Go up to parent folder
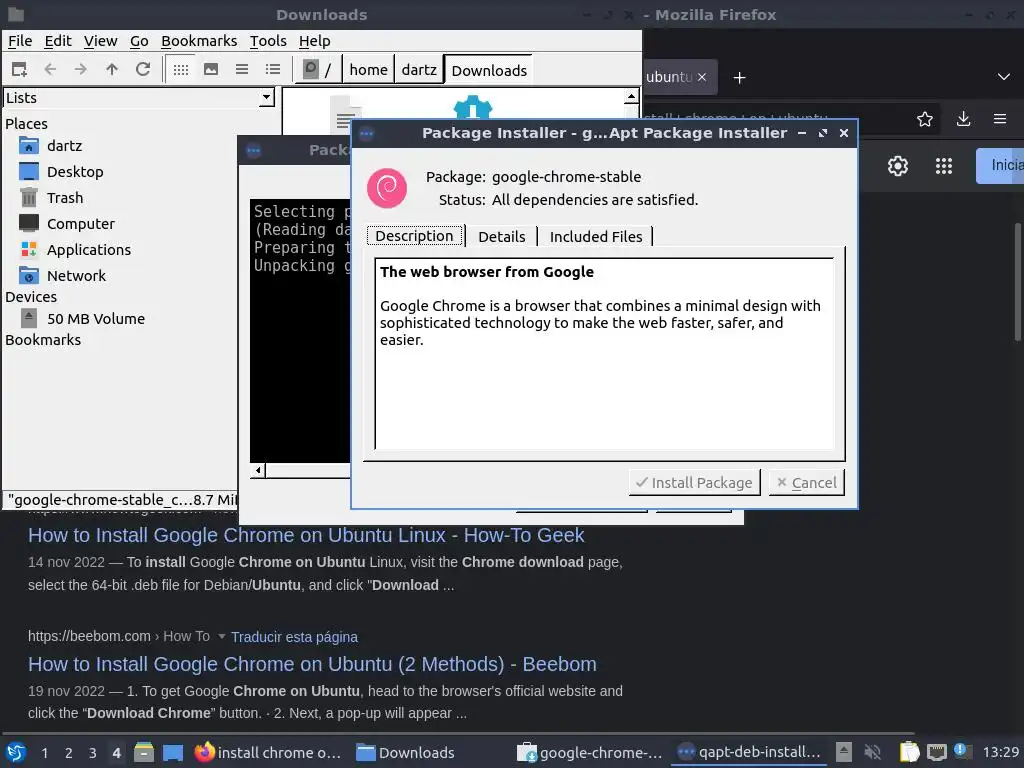Viewport: 1024px width, 768px height. (x=112, y=69)
